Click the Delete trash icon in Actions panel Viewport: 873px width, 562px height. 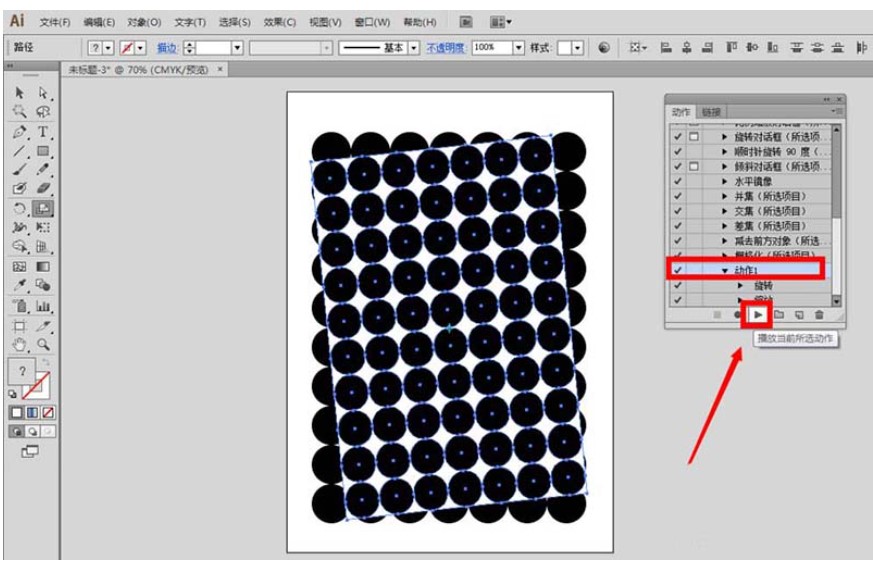(x=819, y=315)
